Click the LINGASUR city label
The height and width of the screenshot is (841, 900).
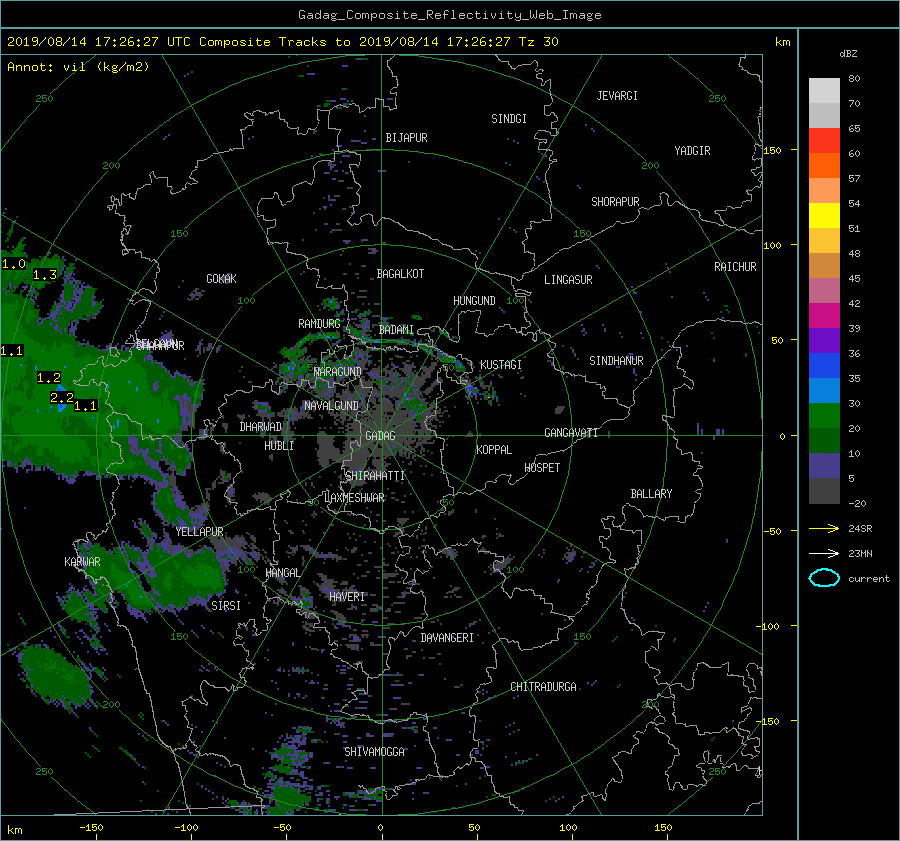(568, 280)
